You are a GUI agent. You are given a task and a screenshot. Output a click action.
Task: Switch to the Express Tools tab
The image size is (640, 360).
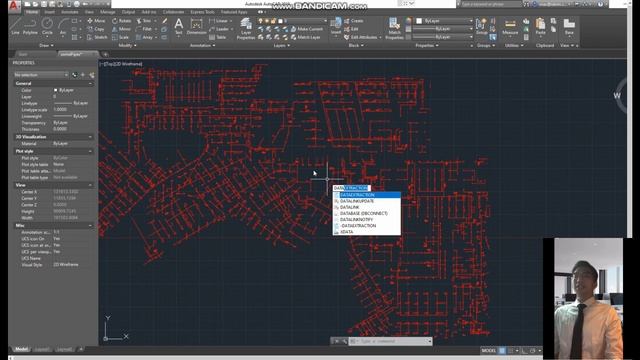coord(202,12)
